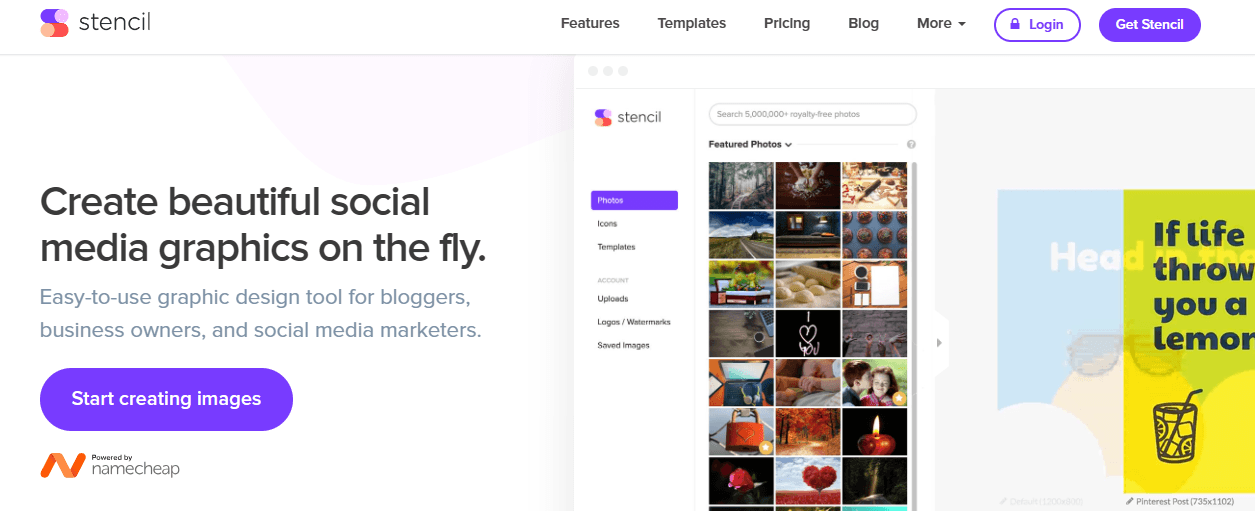
Task: Click the help question mark icon
Action: tap(911, 145)
